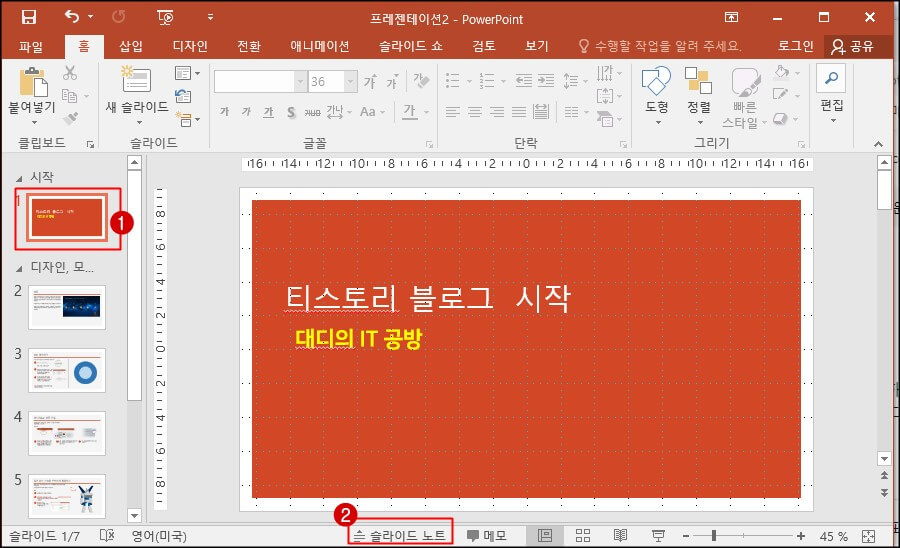The height and width of the screenshot is (548, 900).
Task: Select the 대디의 IT 공방 subtitle text
Action: point(359,339)
